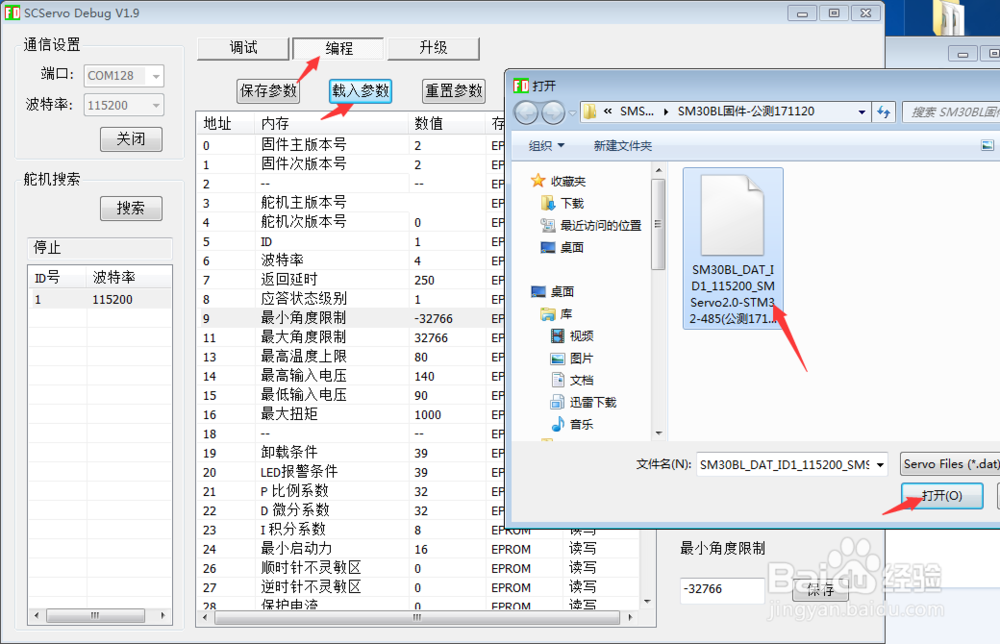
Task: Open Servo Files (*.dat) file type dropdown
Action: click(x=950, y=464)
